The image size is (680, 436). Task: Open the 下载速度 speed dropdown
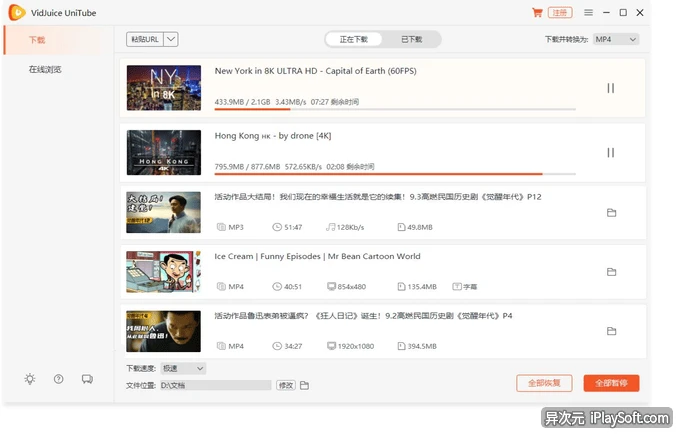tap(183, 369)
